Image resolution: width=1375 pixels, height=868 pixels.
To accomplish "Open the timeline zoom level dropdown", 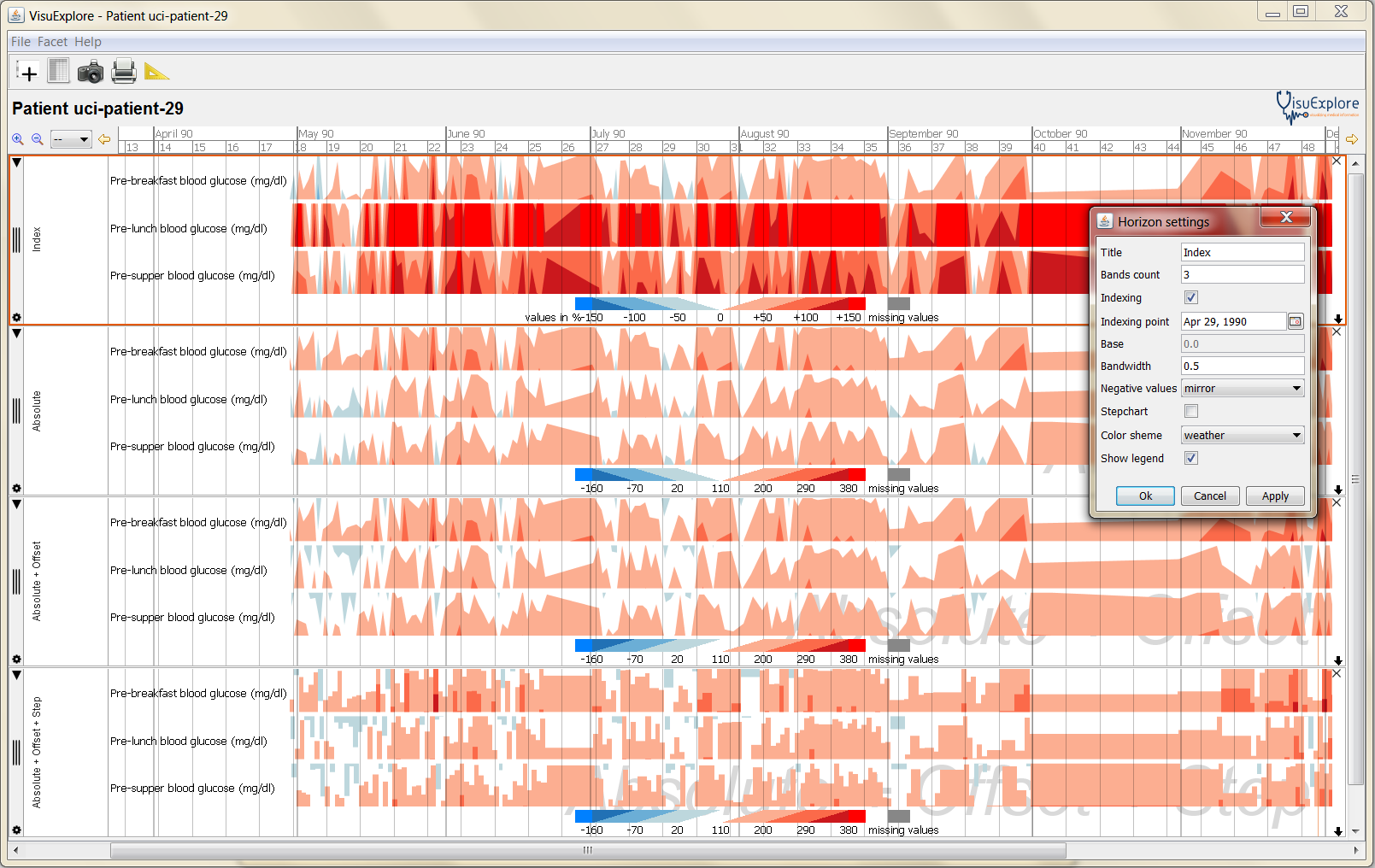I will 71,139.
